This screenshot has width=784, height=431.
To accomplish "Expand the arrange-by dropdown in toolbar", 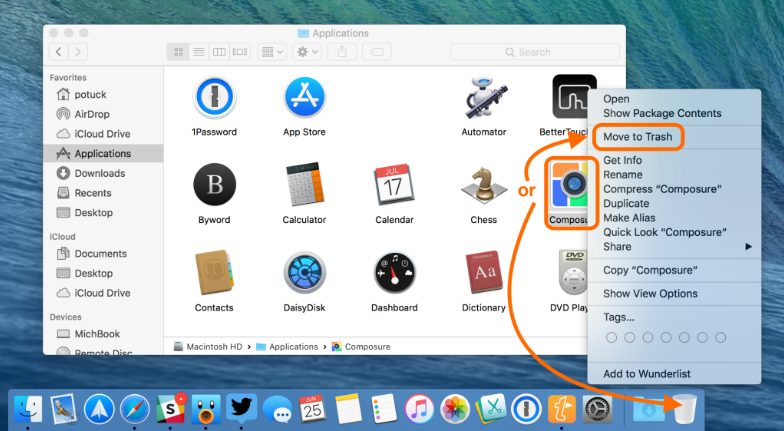I will tap(272, 51).
